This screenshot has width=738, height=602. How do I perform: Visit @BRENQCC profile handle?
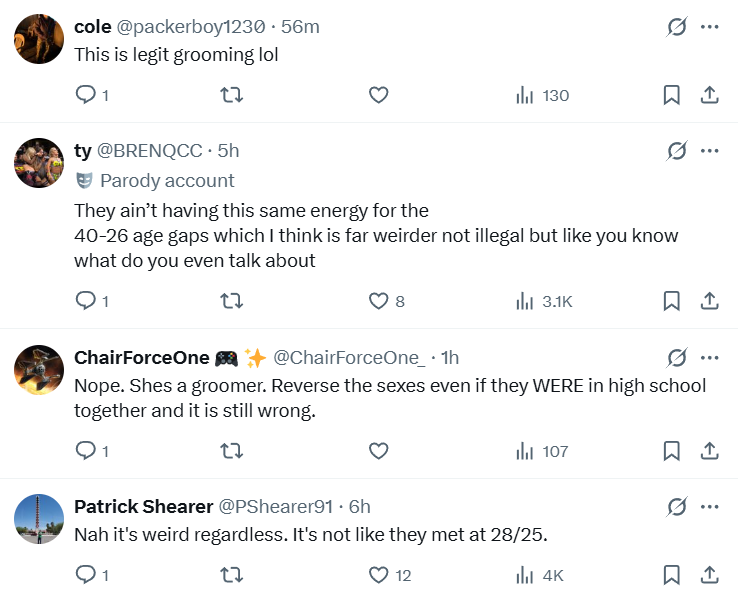point(152,151)
